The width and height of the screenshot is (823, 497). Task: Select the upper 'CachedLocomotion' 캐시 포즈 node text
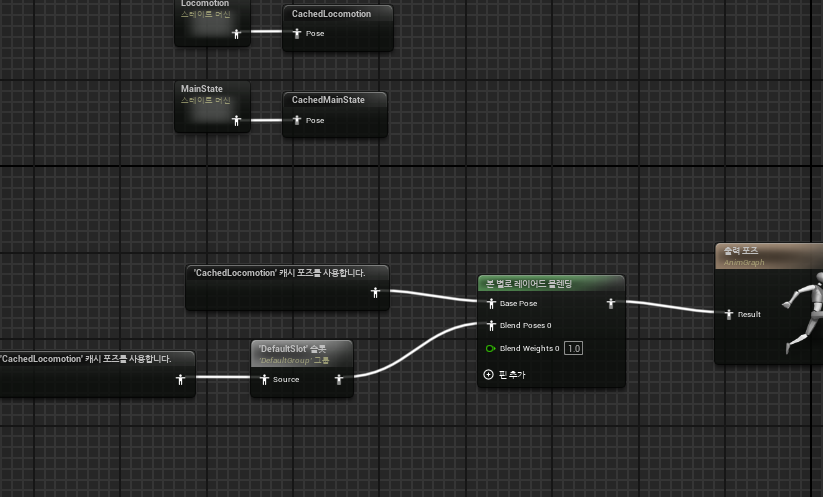(x=279, y=273)
